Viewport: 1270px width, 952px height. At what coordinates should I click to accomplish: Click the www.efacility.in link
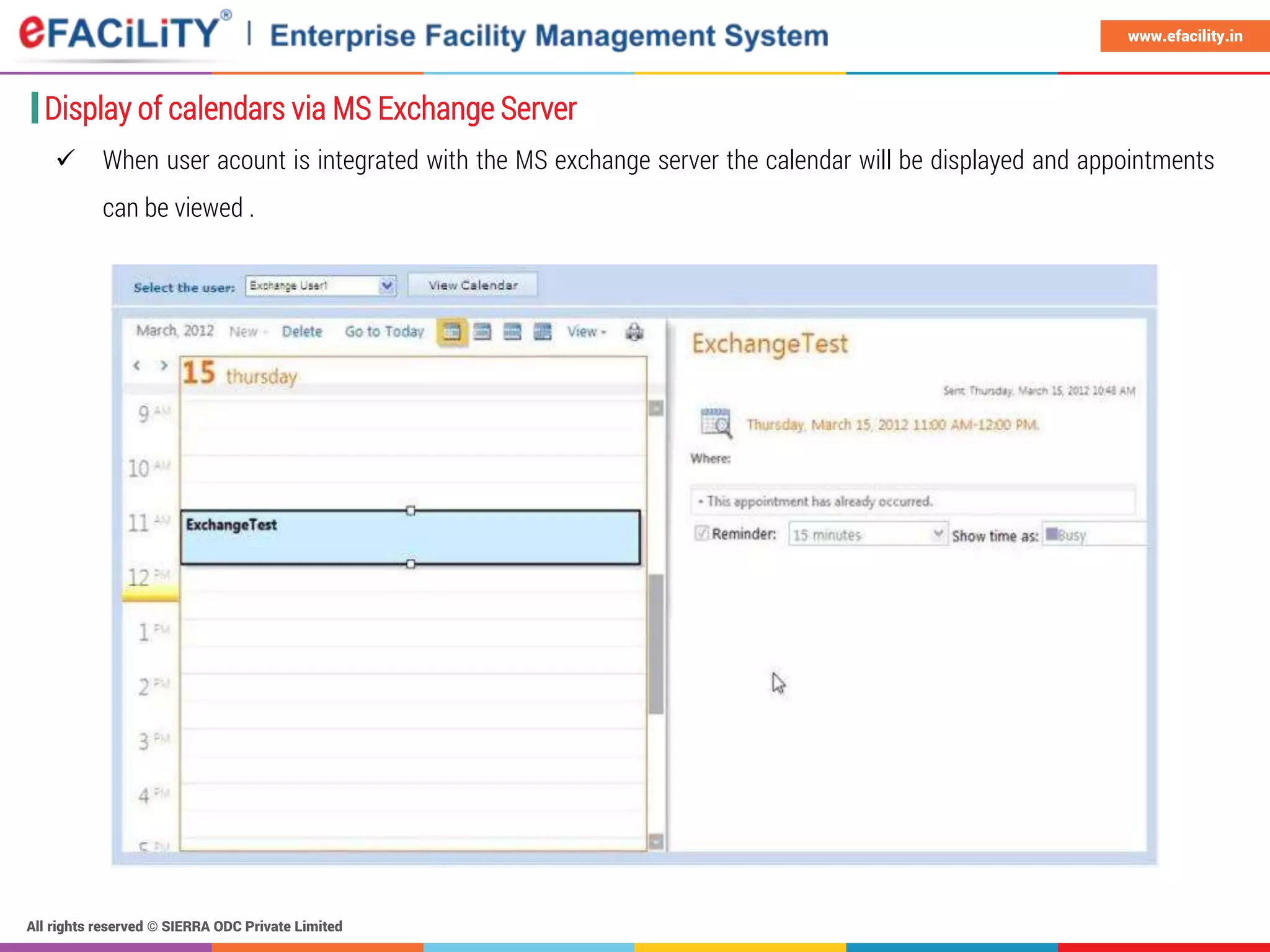1184,36
